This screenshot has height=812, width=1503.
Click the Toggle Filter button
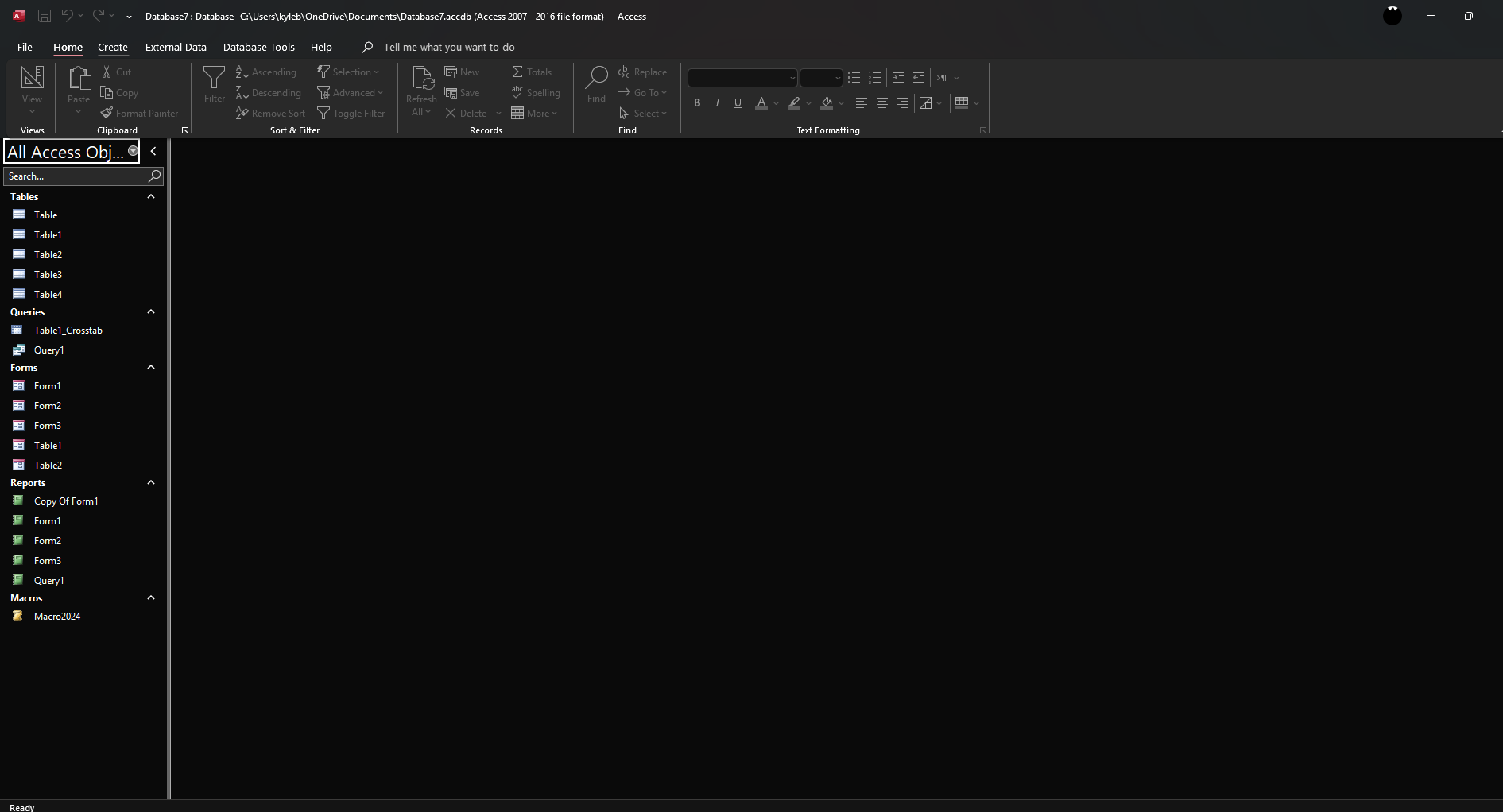pyautogui.click(x=351, y=114)
